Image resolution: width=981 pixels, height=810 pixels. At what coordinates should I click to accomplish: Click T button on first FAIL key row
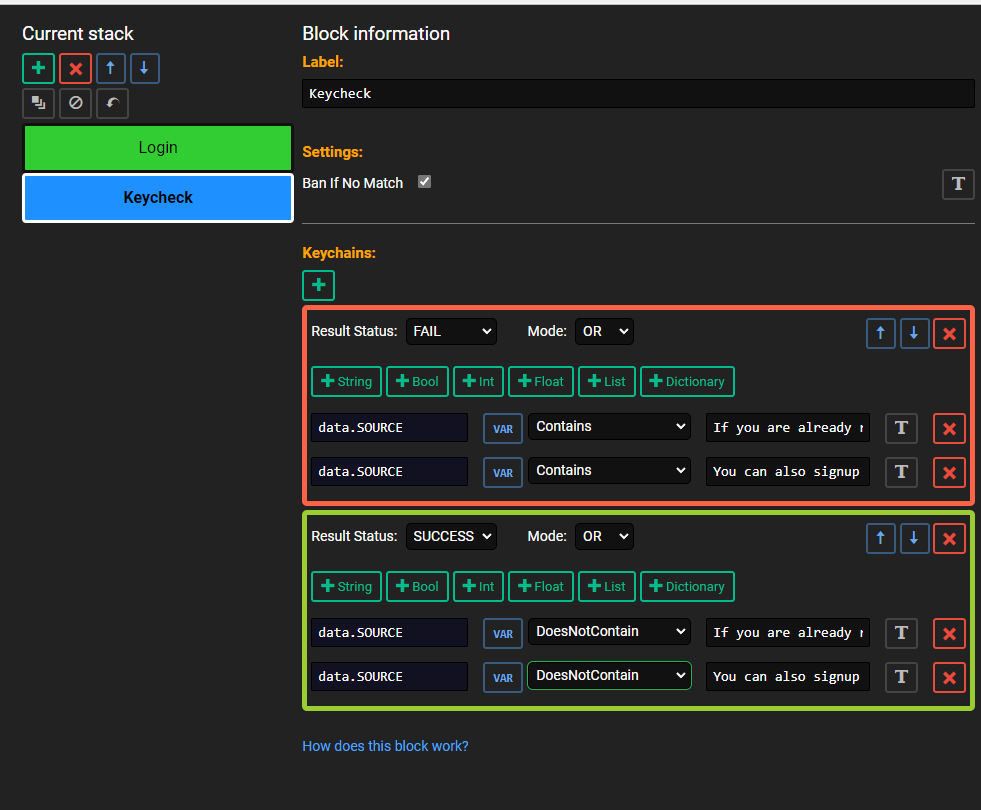point(901,428)
